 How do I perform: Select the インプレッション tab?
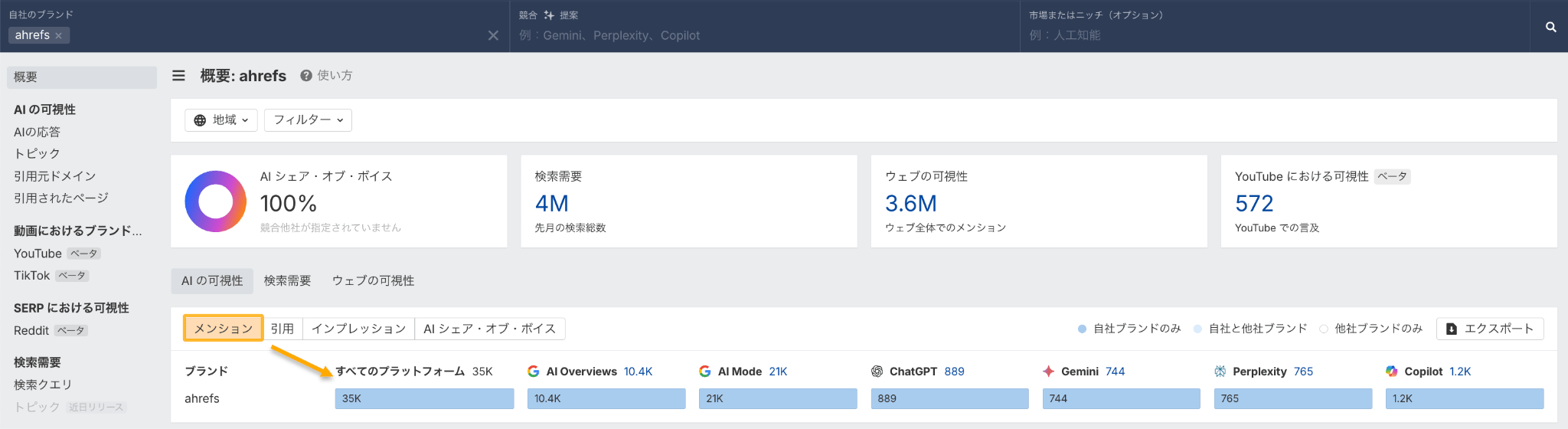click(358, 329)
